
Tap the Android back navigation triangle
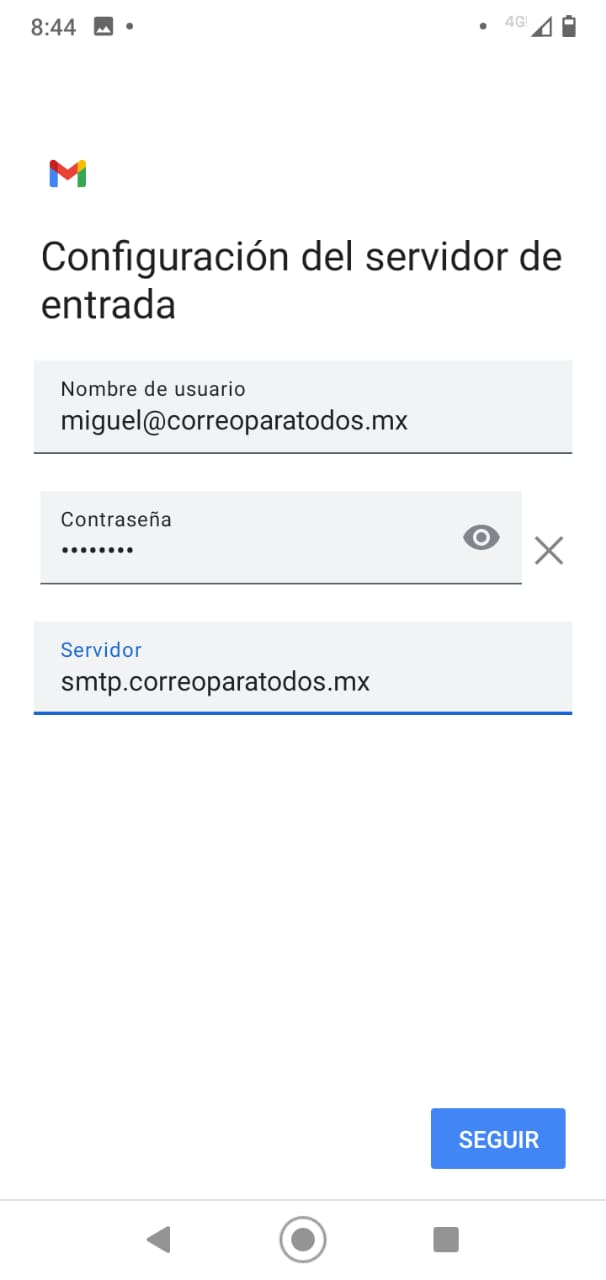(158, 1240)
